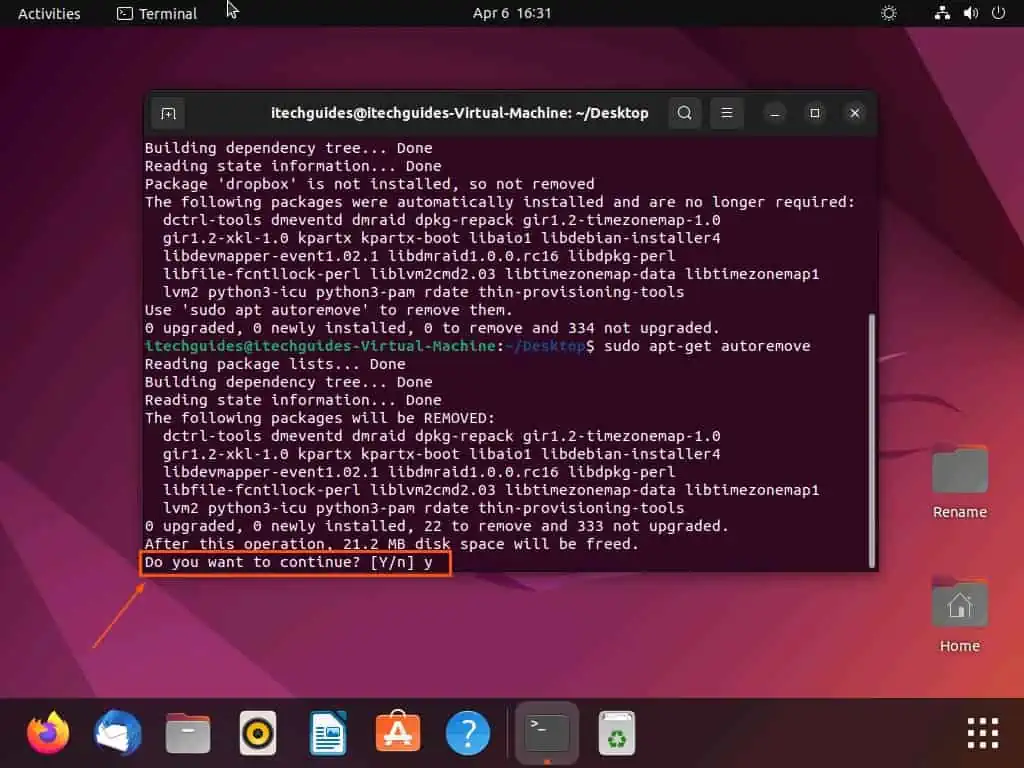This screenshot has height=768, width=1024.
Task: Open LibreOffice Writer from the dock
Action: pyautogui.click(x=327, y=733)
